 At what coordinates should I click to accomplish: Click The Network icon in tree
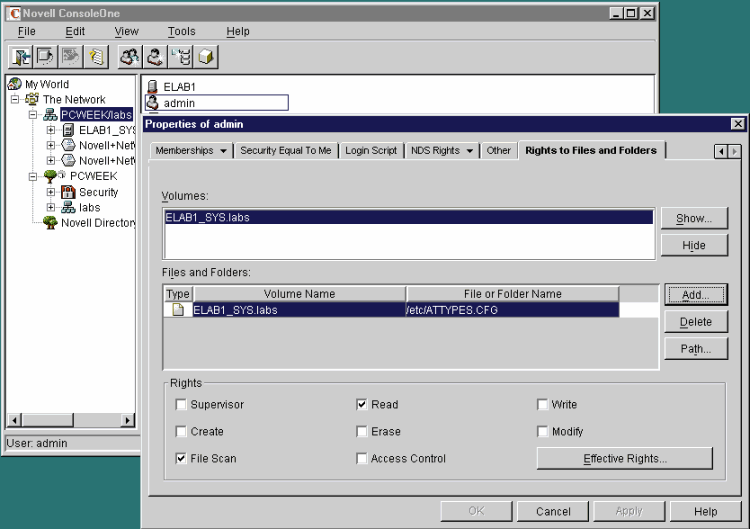pyautogui.click(x=32, y=99)
